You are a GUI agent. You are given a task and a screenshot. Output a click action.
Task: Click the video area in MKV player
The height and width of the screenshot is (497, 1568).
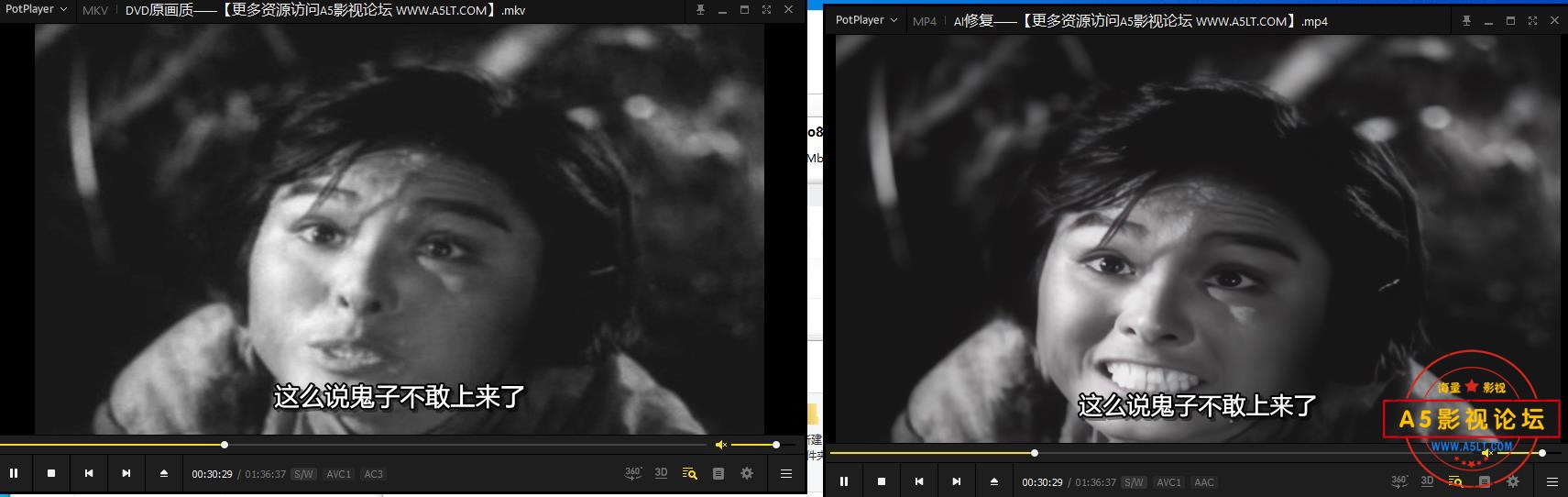[400, 229]
